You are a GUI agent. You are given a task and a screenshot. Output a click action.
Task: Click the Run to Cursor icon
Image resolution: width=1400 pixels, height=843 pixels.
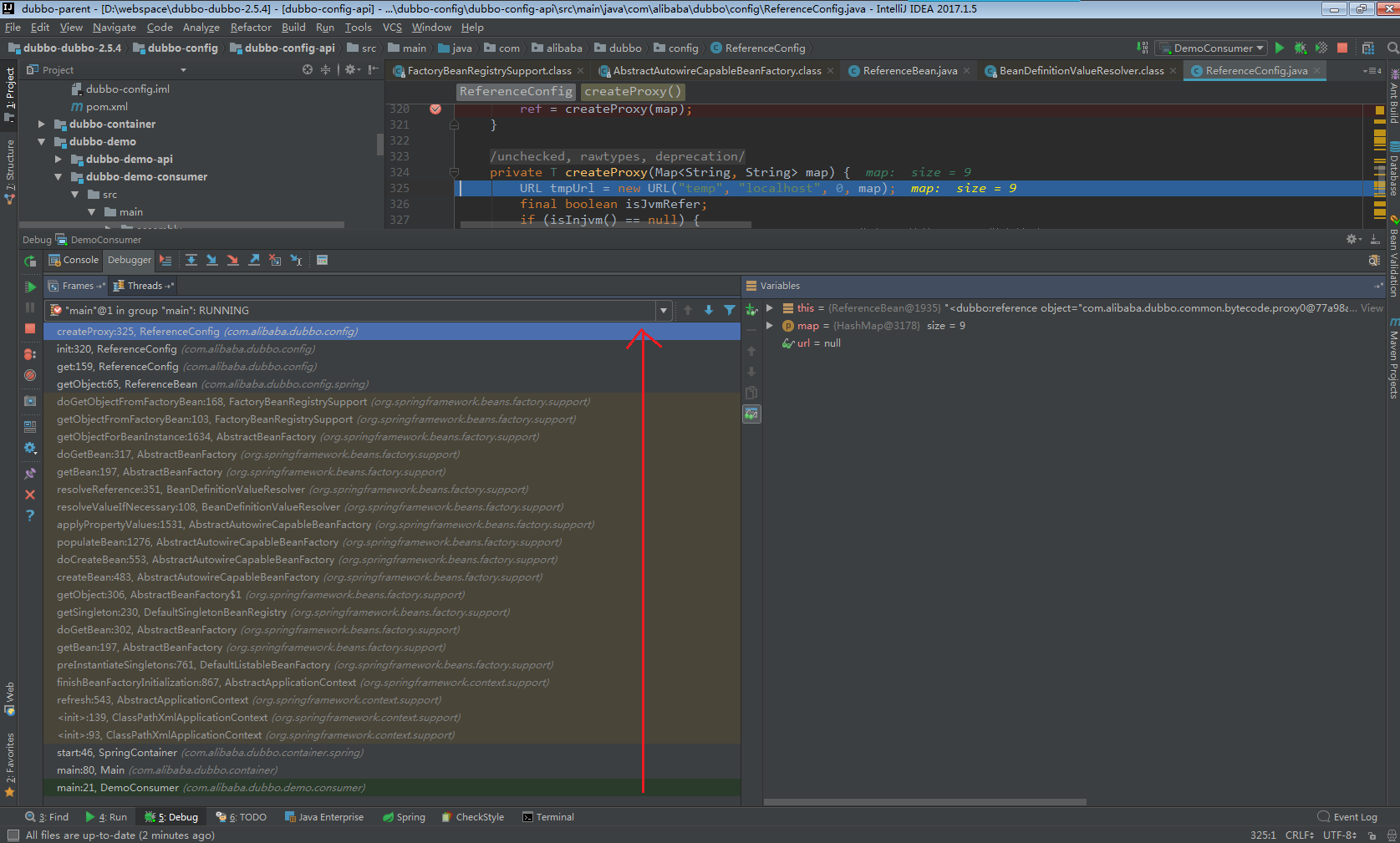[296, 261]
